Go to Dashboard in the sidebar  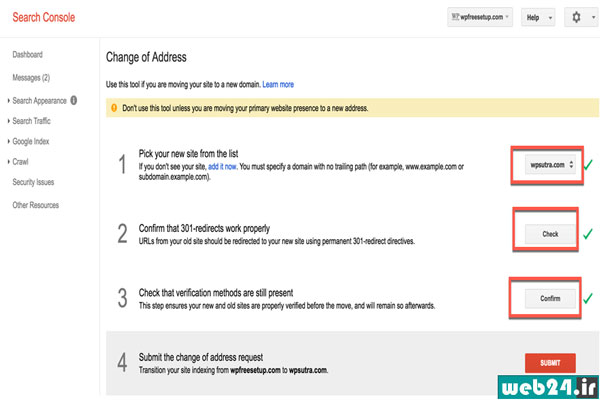[x=28, y=54]
